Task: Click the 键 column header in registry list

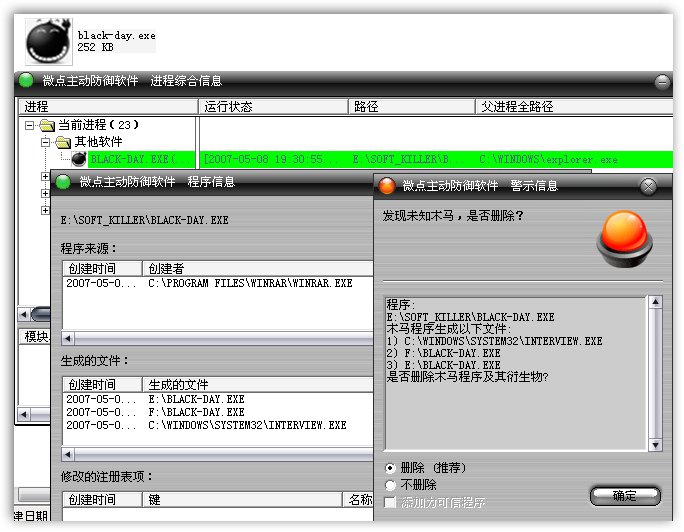Action: [x=242, y=499]
